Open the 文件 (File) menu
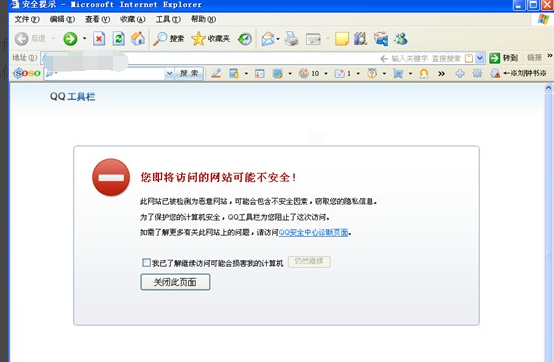The width and height of the screenshot is (554, 362). coord(27,19)
